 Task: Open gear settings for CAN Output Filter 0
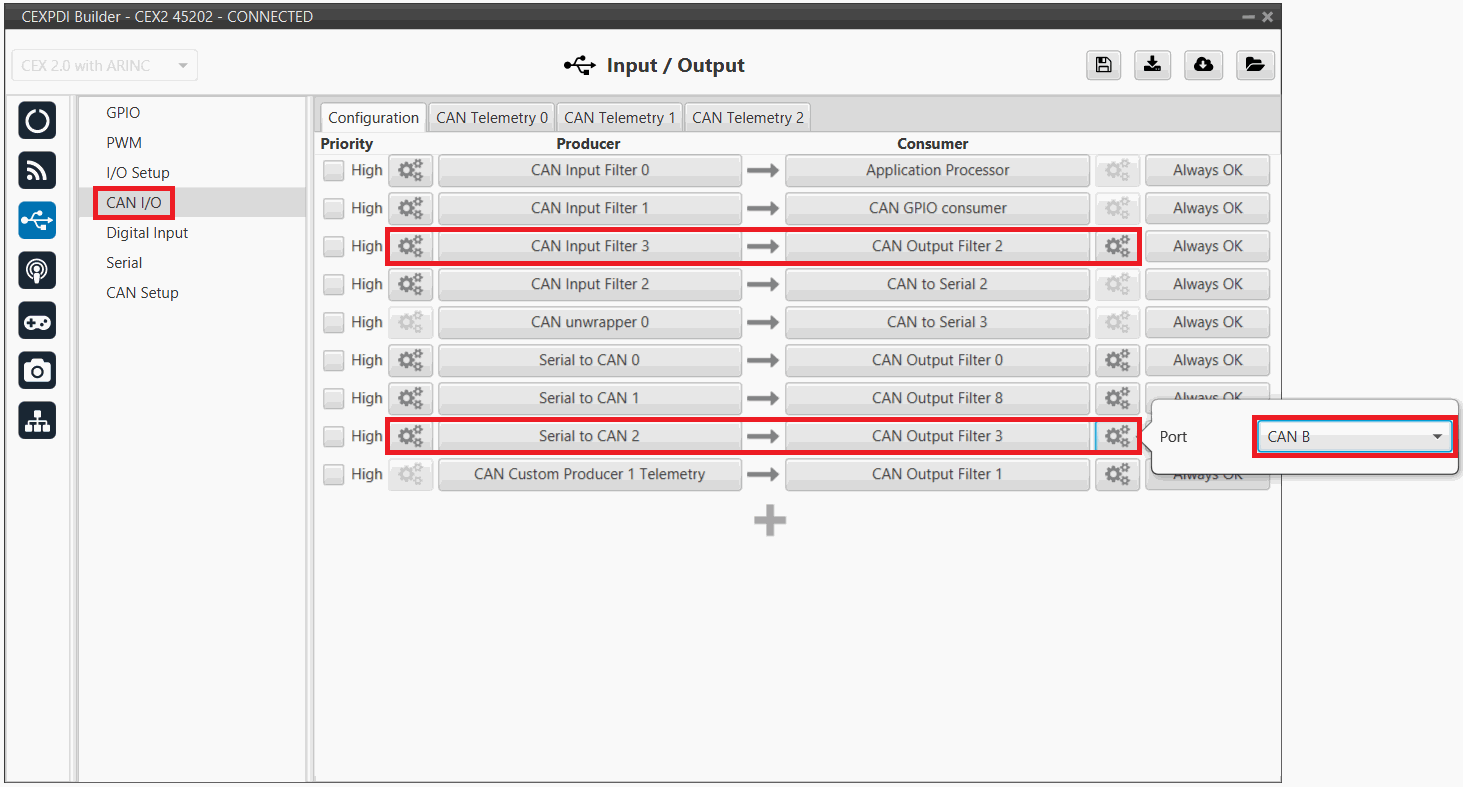coord(1117,360)
